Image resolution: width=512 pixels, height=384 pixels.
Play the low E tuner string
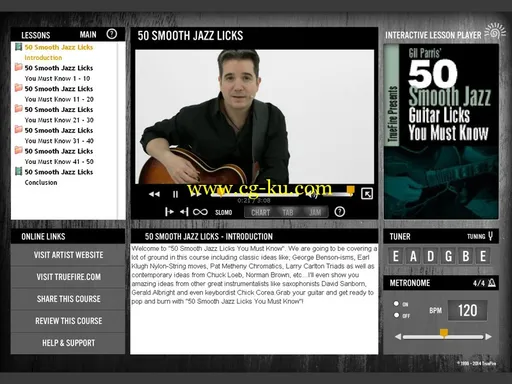(396, 256)
